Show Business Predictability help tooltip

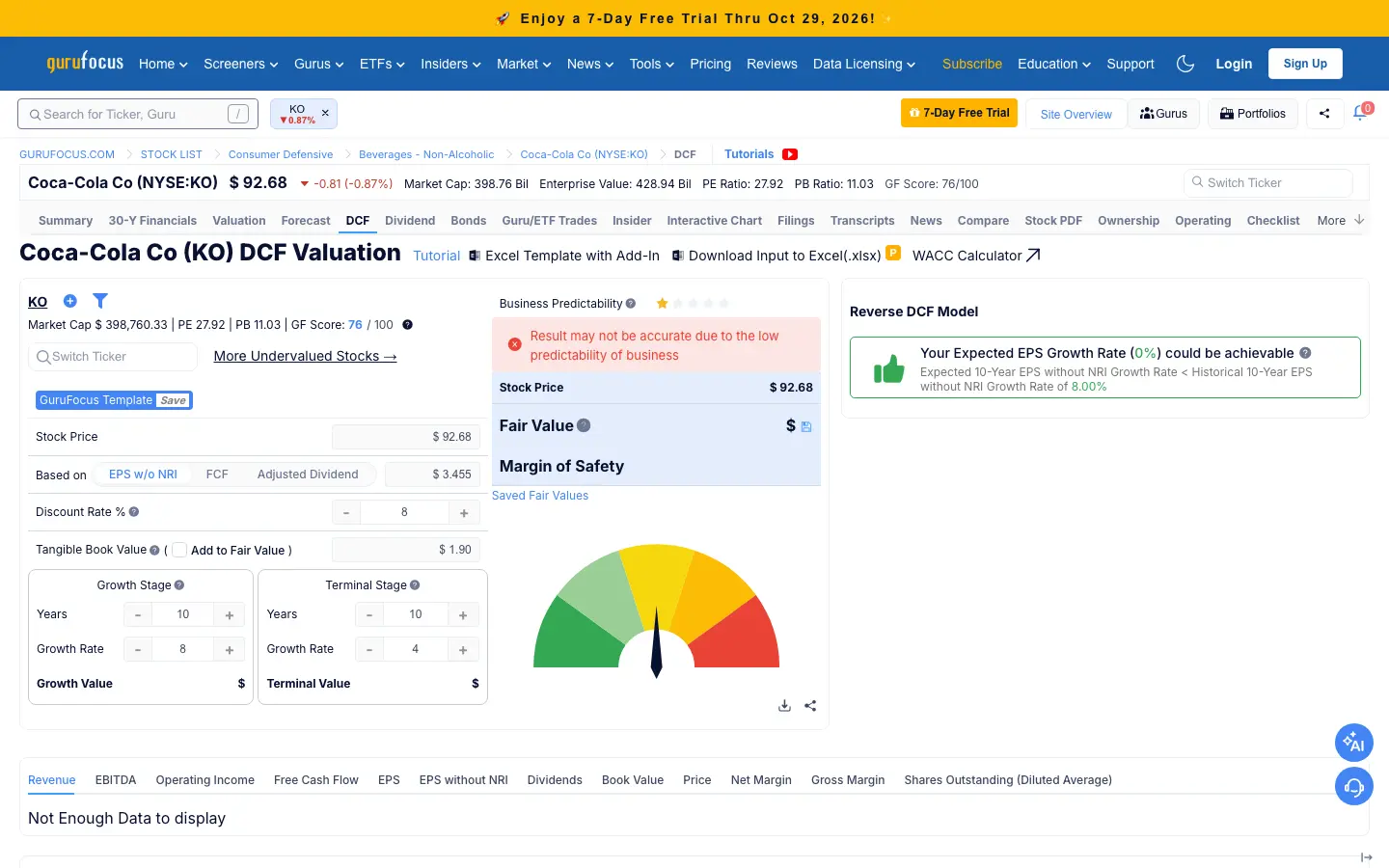(x=631, y=304)
